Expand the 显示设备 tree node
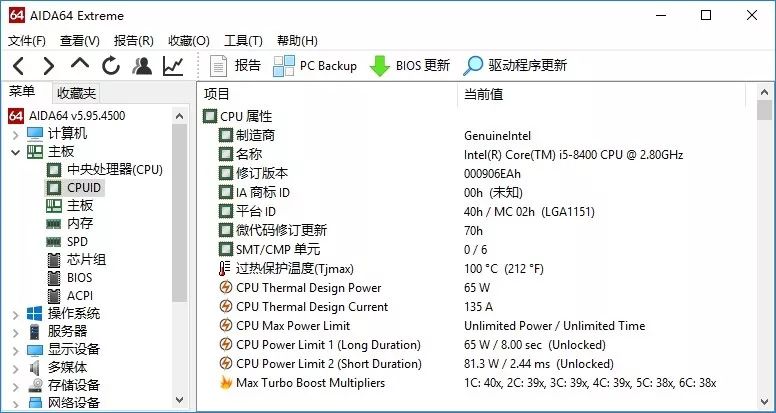776x413 pixels. [x=16, y=350]
